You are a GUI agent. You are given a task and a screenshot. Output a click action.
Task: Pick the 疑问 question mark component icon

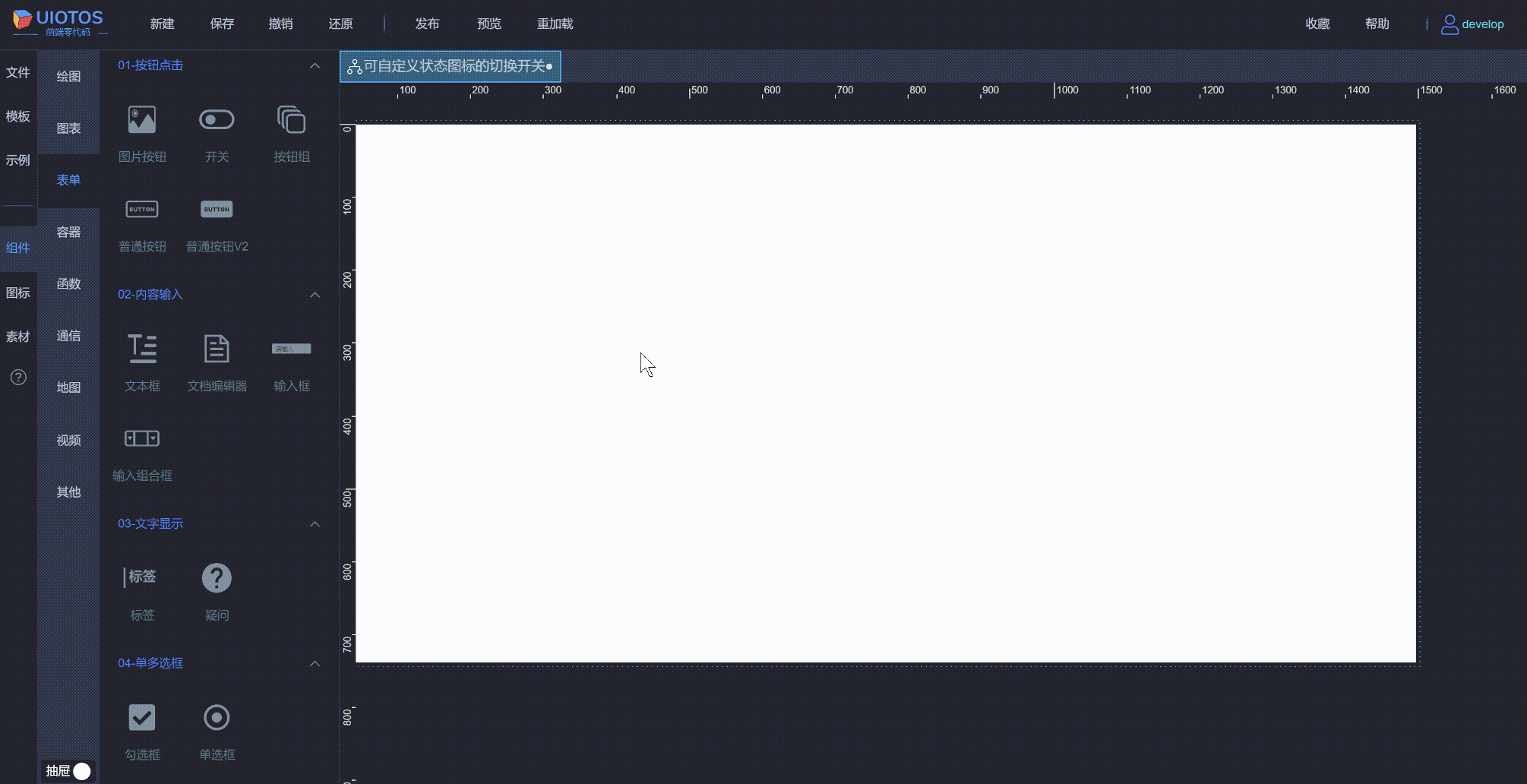[216, 577]
